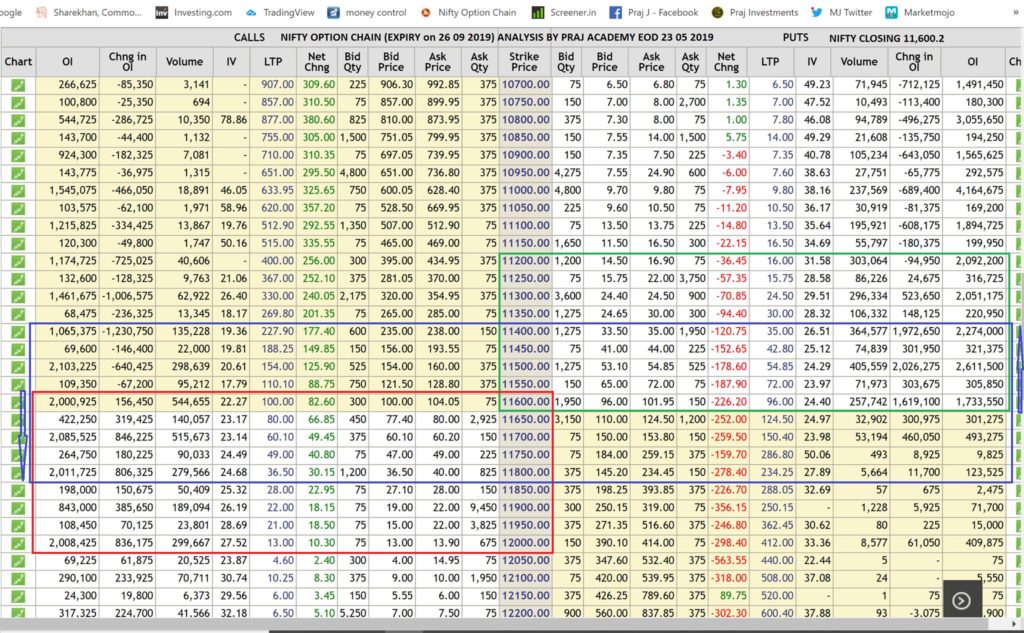Click the Strike Price column header

pos(524,61)
